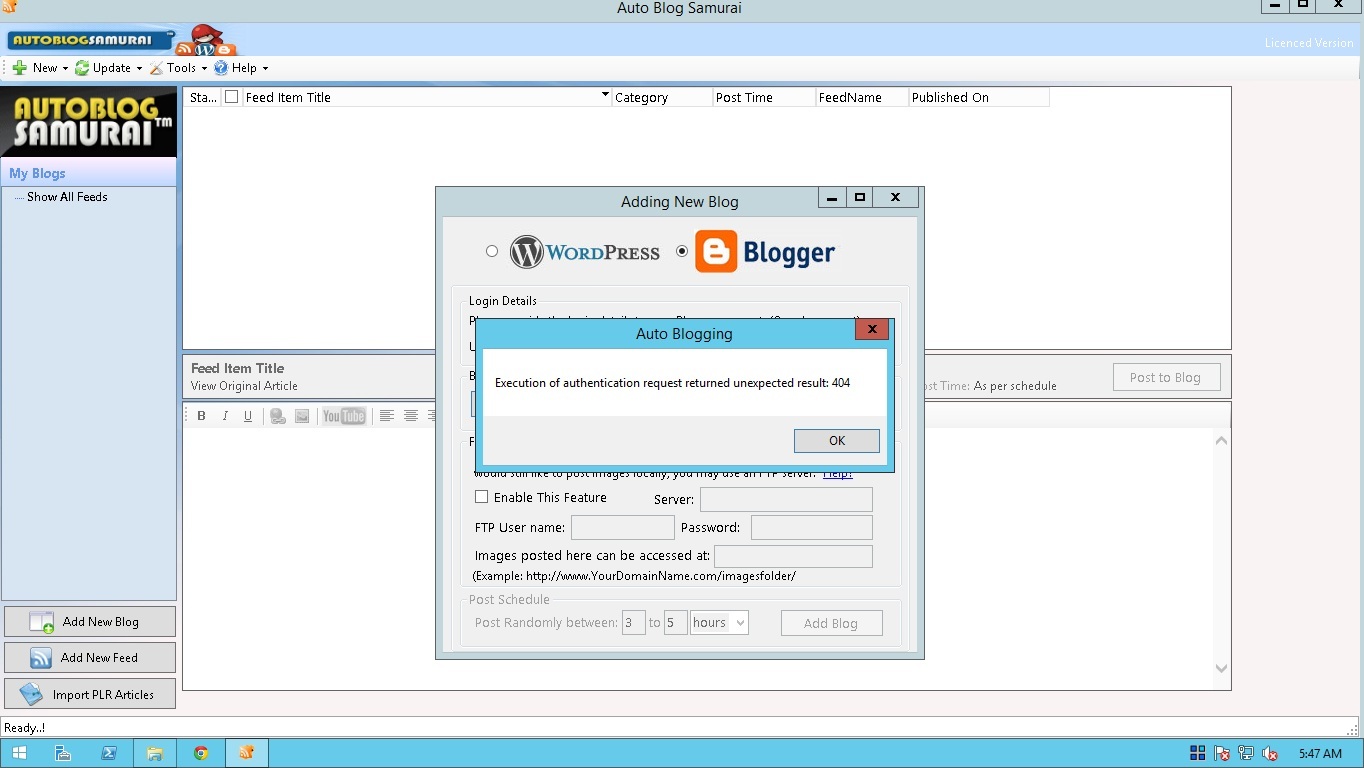Viewport: 1364px width, 768px height.
Task: Click the Add New Feed sidebar button
Action: pos(90,658)
